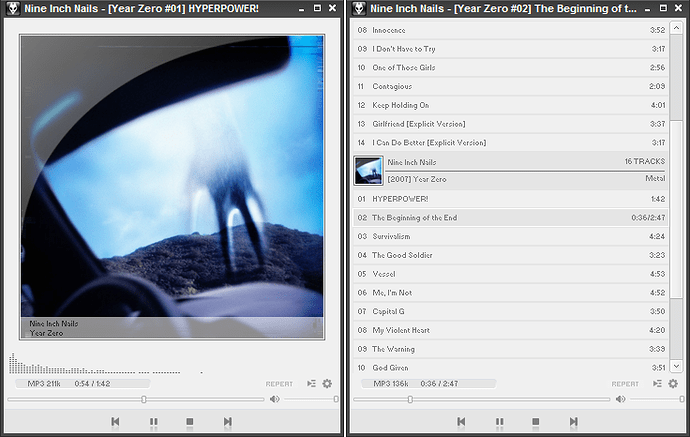Click the Metal genre label
Screen dimensions: 690x437
pyautogui.click(x=655, y=178)
